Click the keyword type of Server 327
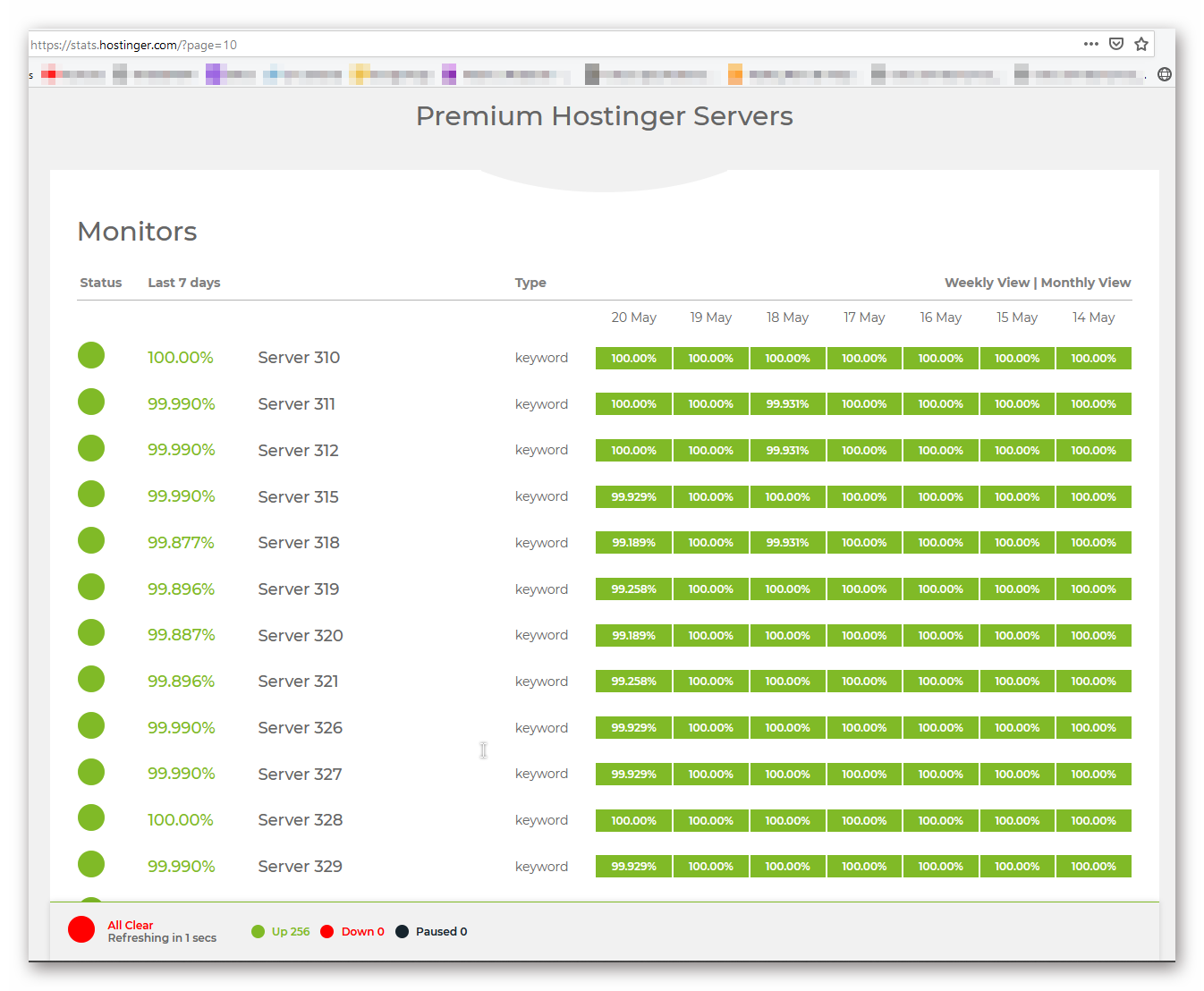This screenshot has height=991, width=1204. [541, 774]
